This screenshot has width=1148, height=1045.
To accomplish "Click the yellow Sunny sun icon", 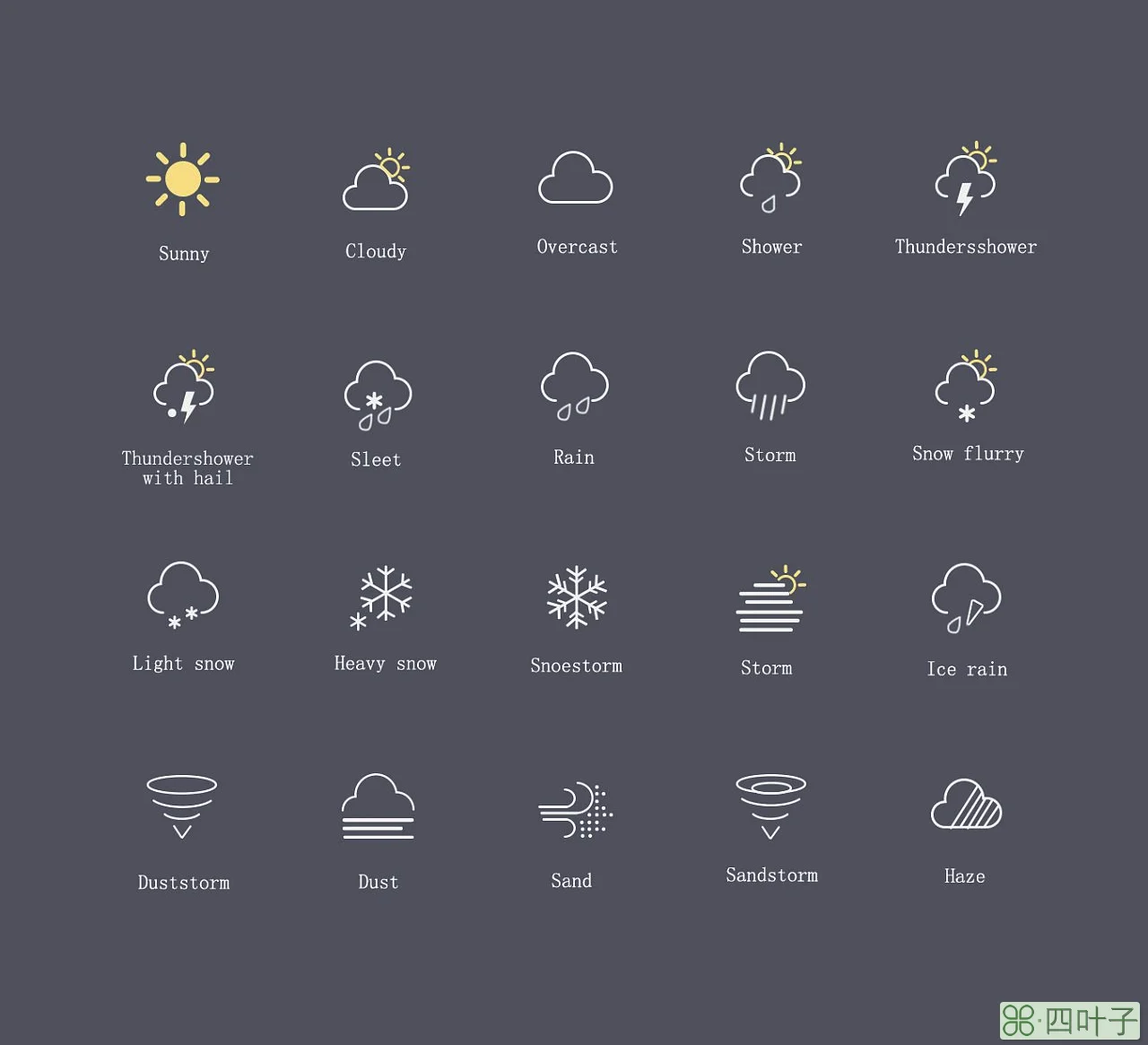I will [183, 179].
